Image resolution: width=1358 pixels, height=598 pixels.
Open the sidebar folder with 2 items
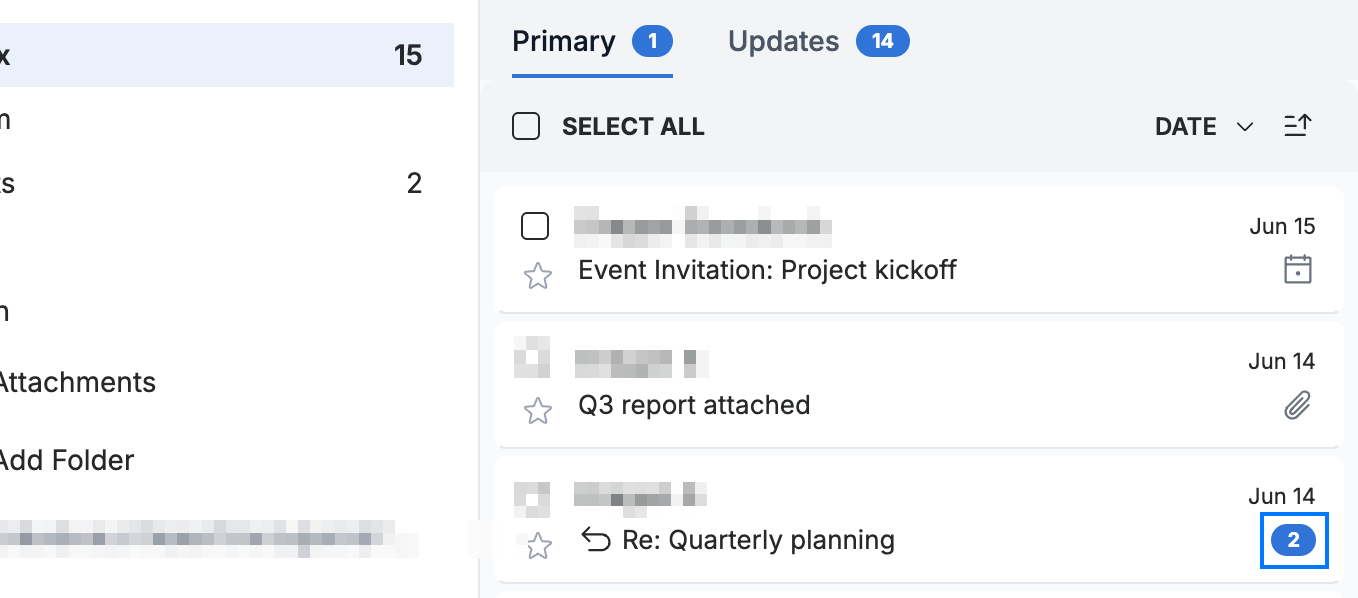tap(227, 183)
